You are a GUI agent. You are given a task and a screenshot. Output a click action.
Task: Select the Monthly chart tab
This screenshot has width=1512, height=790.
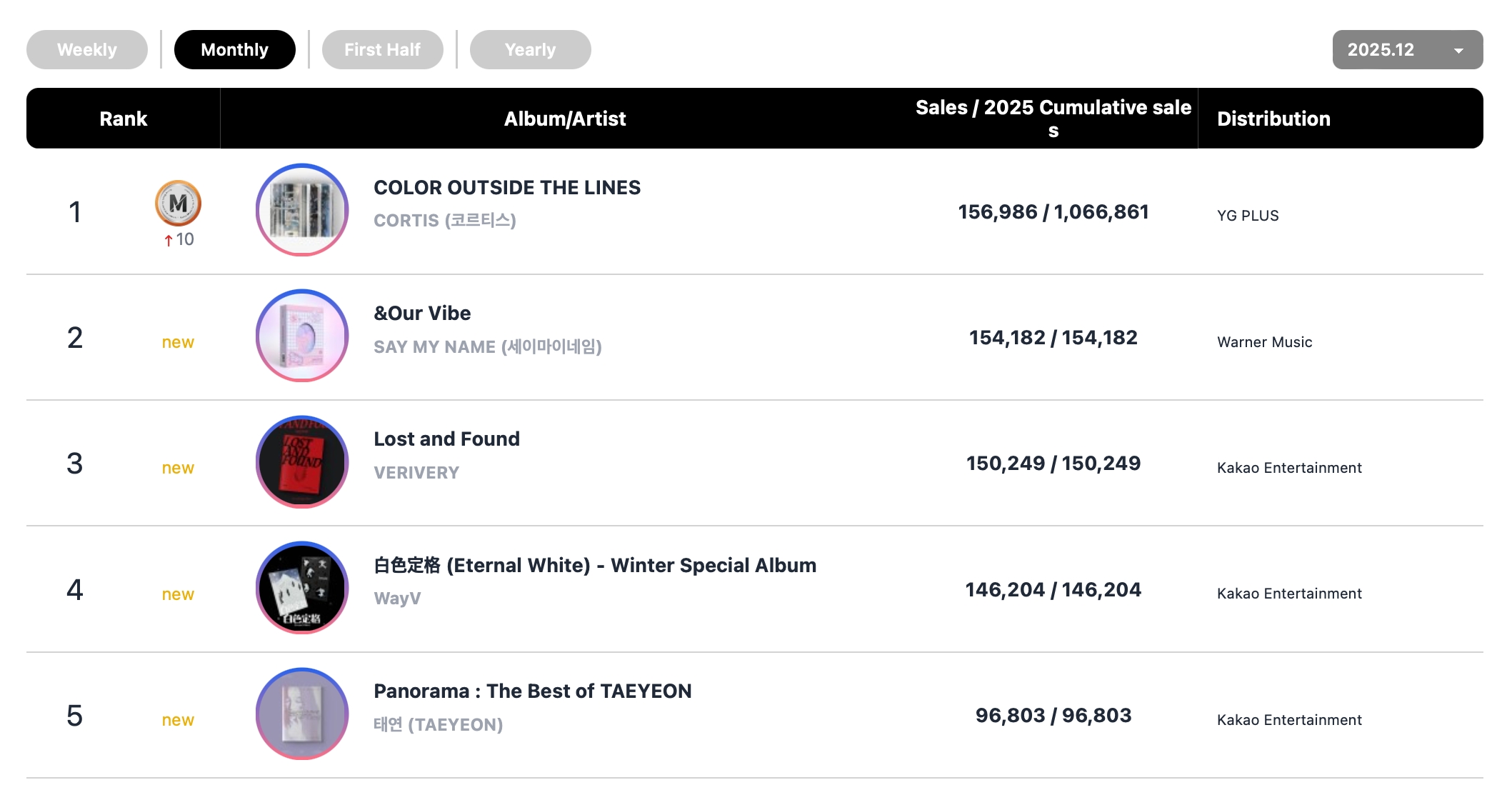click(x=234, y=50)
